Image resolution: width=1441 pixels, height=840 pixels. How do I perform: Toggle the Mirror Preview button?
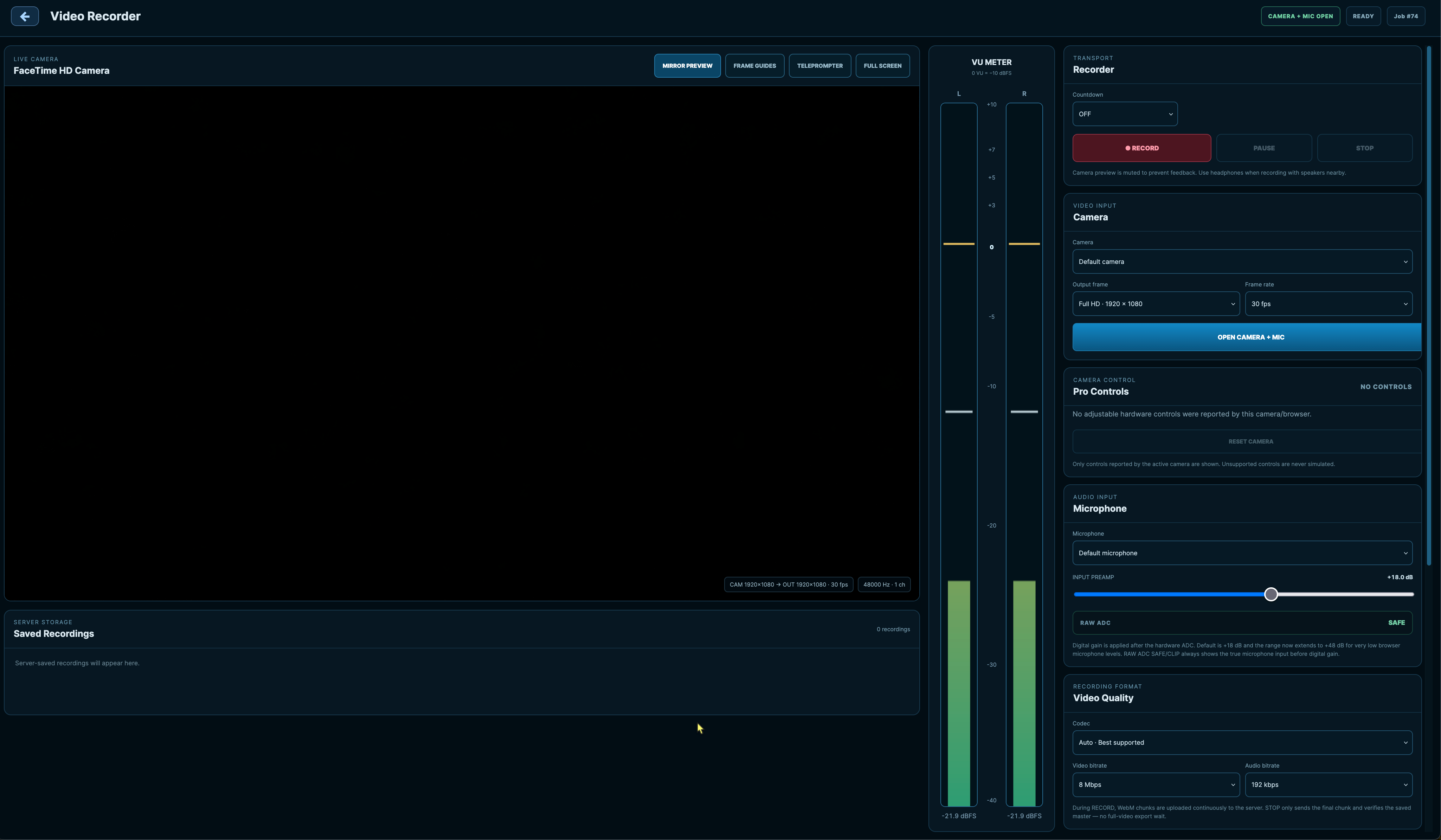[687, 66]
